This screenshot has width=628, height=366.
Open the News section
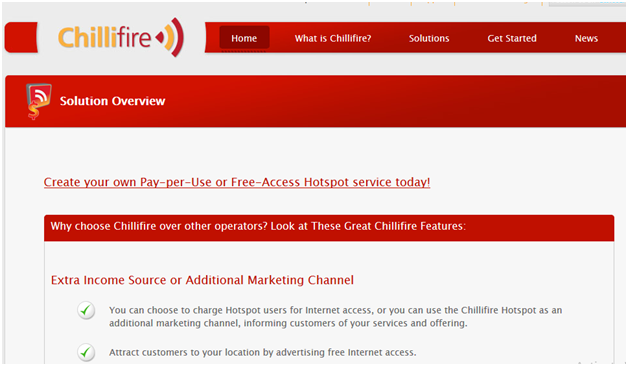coord(586,38)
